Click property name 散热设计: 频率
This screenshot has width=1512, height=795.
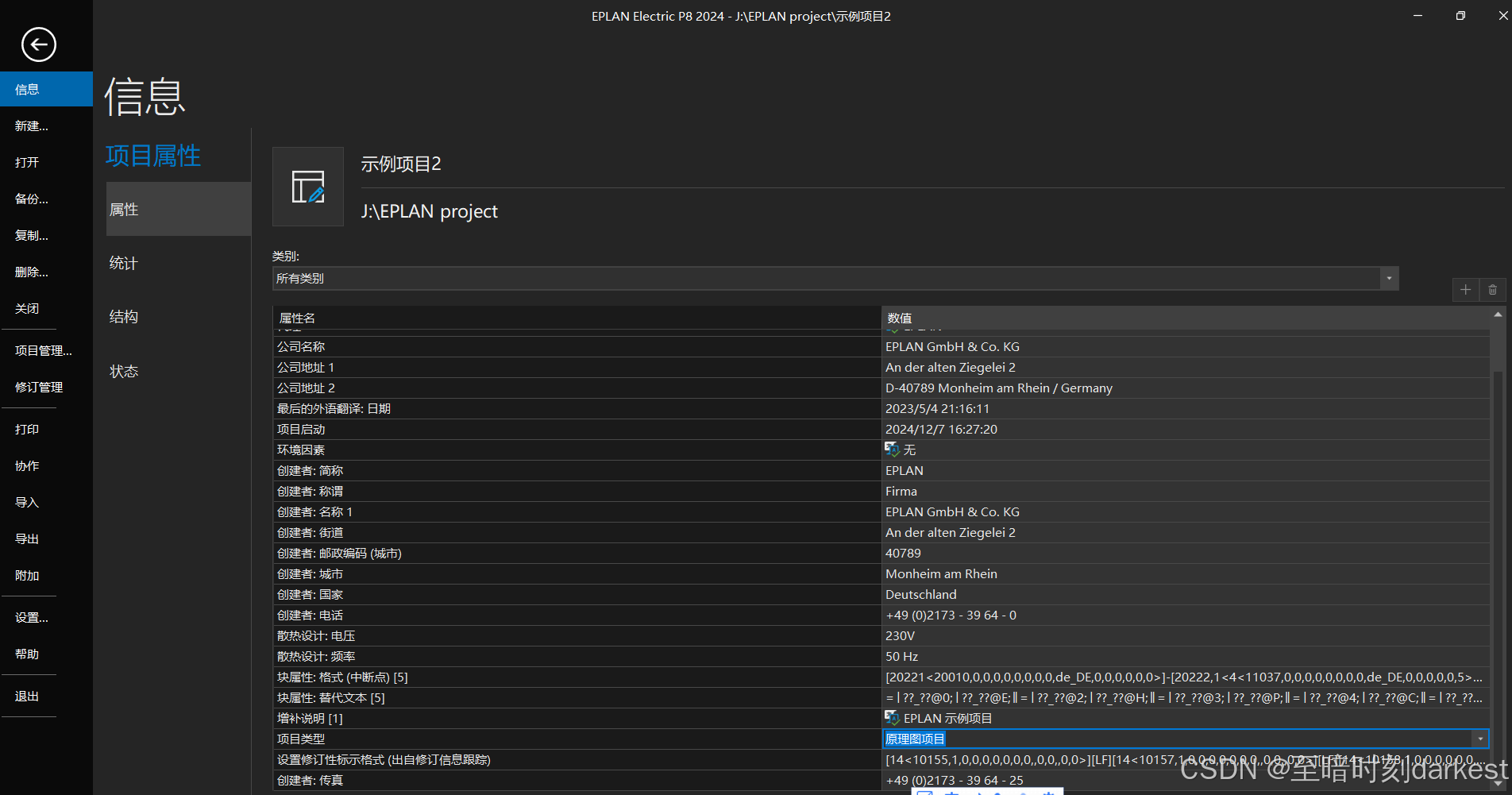(577, 656)
